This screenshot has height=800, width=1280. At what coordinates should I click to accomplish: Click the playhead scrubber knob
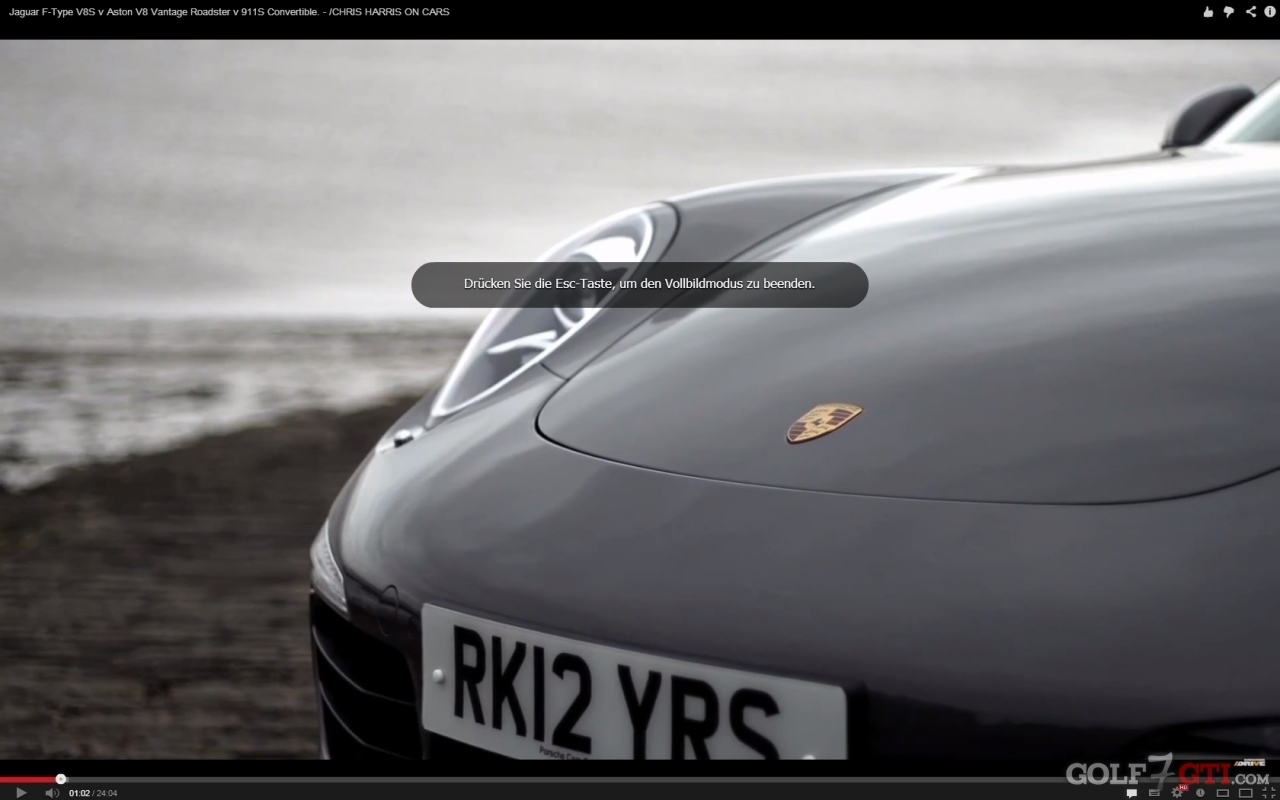coord(61,779)
